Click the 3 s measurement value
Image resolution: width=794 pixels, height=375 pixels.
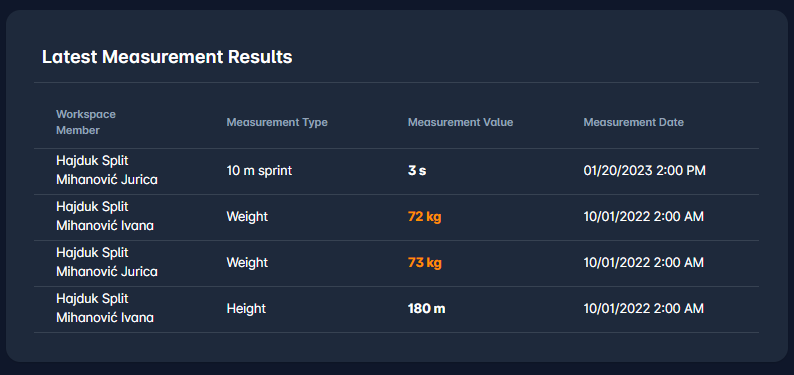[417, 171]
